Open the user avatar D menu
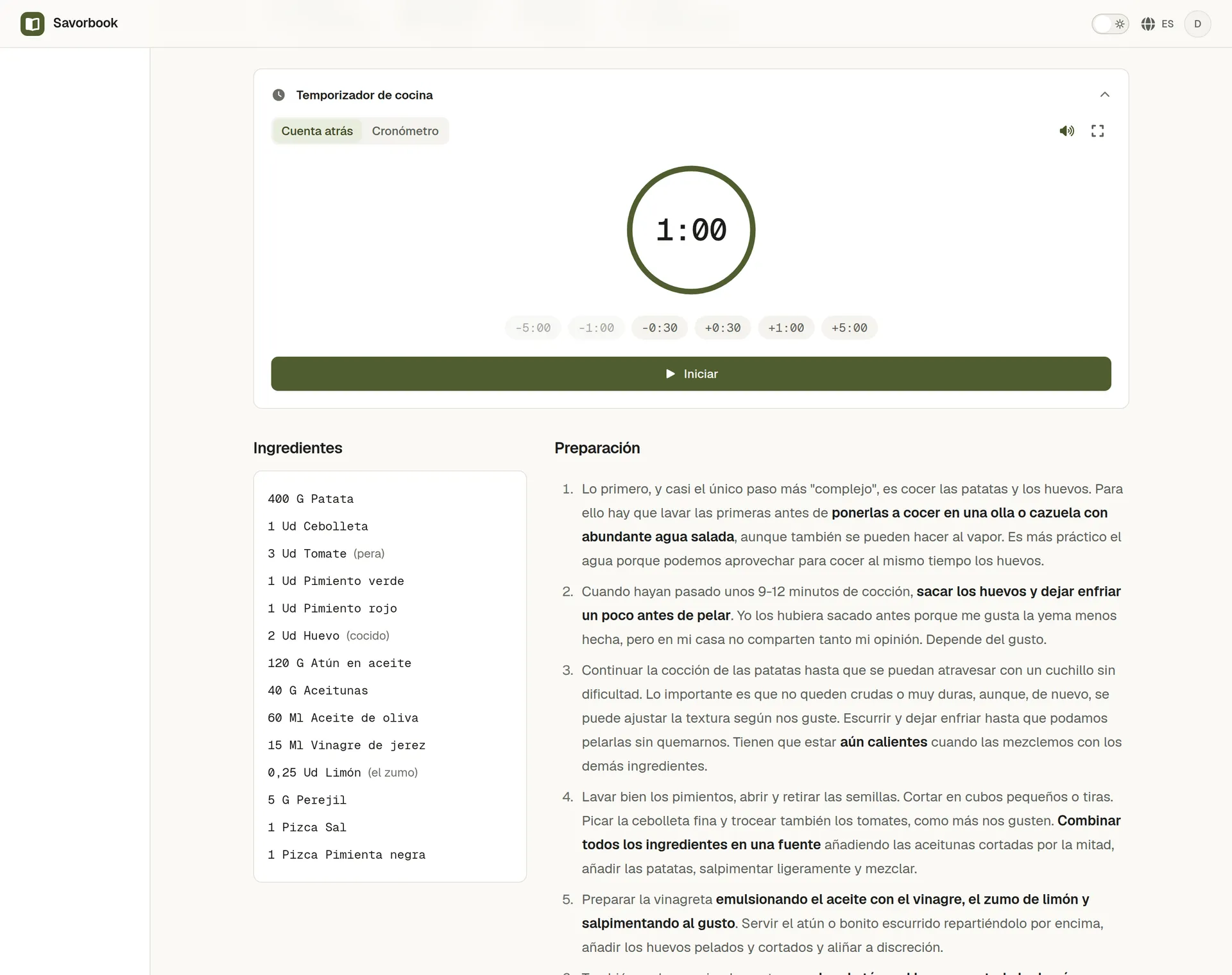1232x975 pixels. click(1197, 24)
